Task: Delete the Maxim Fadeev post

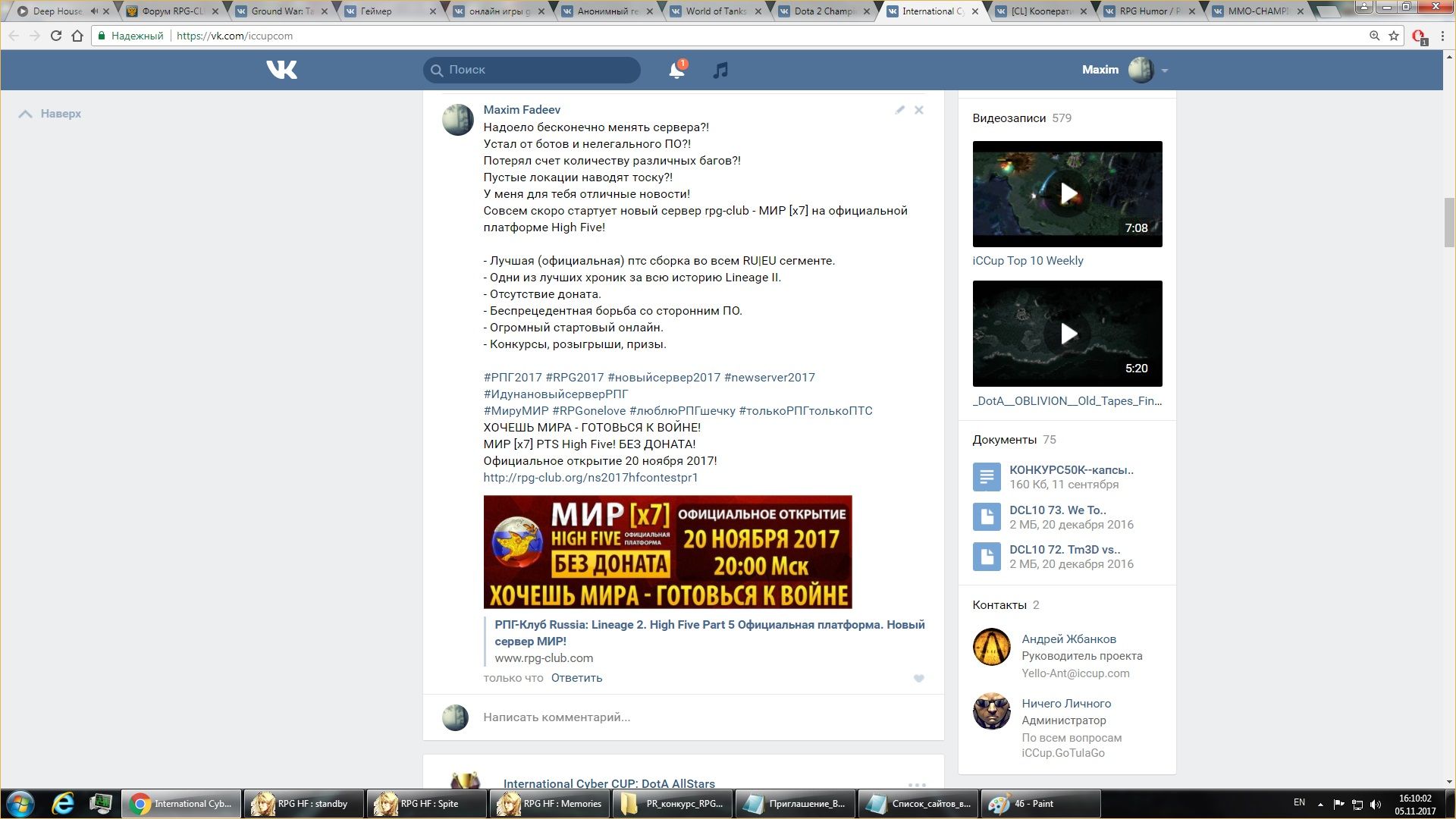Action: [x=918, y=110]
